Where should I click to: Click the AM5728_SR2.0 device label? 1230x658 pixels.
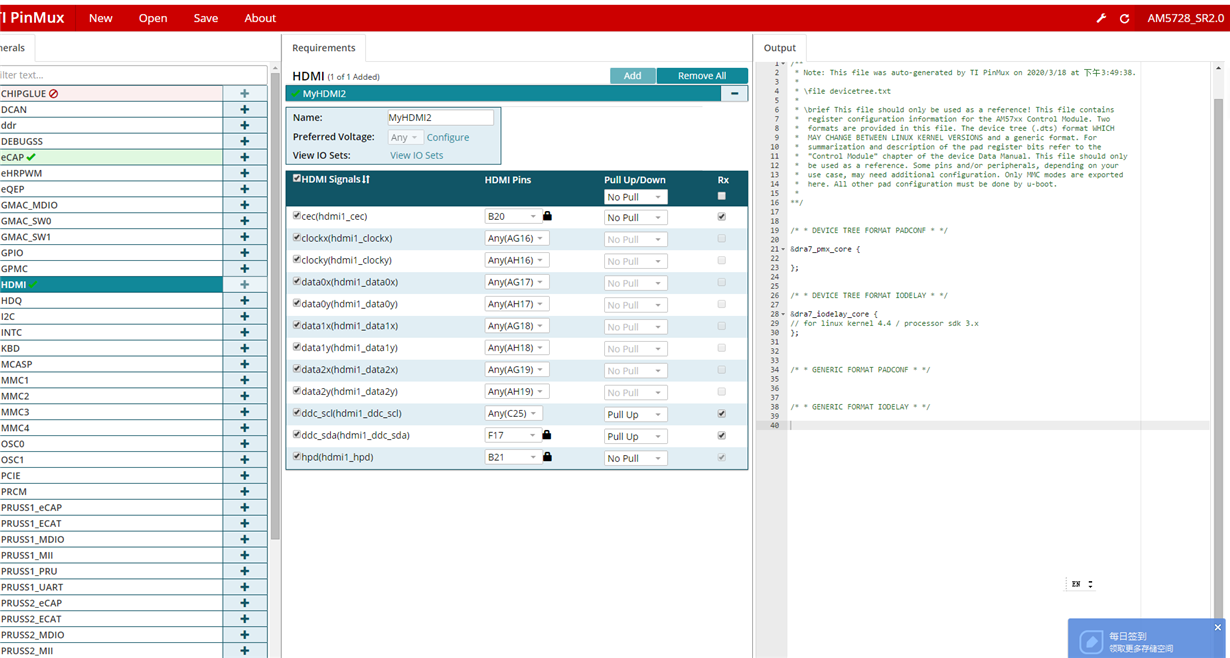point(1185,18)
